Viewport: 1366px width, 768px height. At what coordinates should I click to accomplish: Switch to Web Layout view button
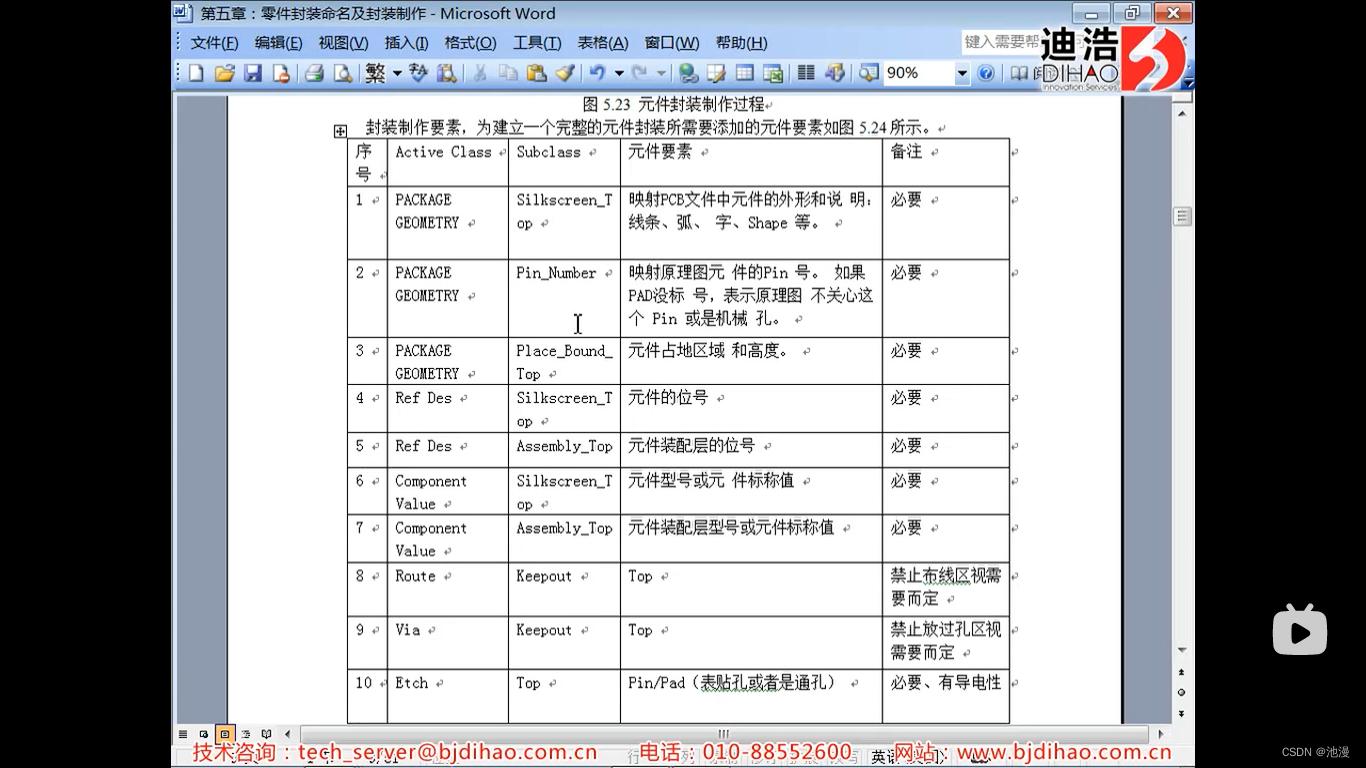pos(204,734)
